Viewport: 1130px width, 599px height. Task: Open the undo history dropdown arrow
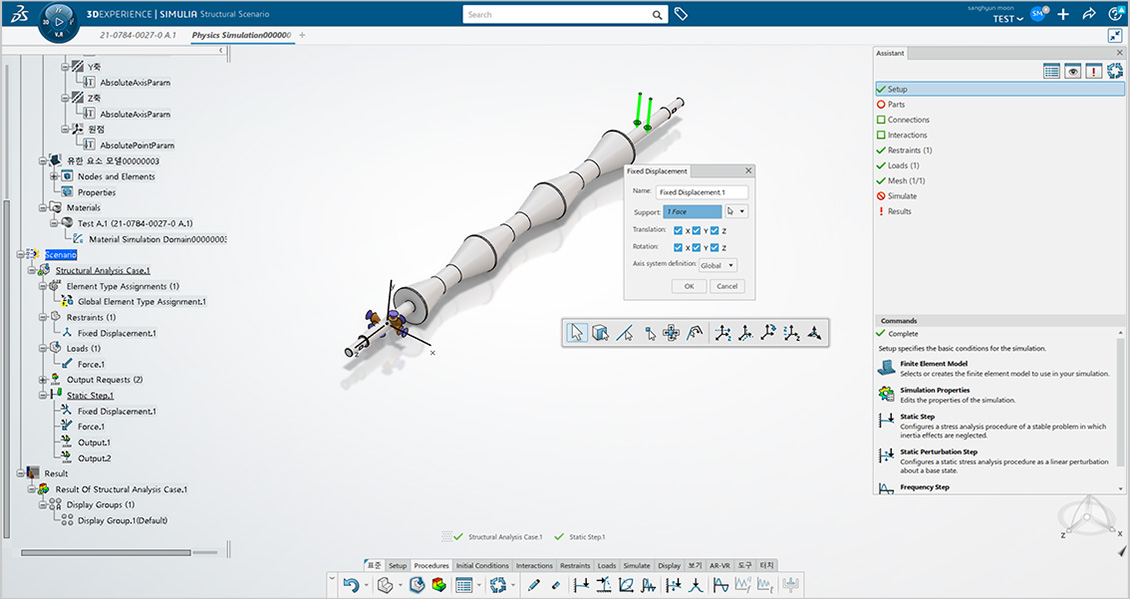366,585
